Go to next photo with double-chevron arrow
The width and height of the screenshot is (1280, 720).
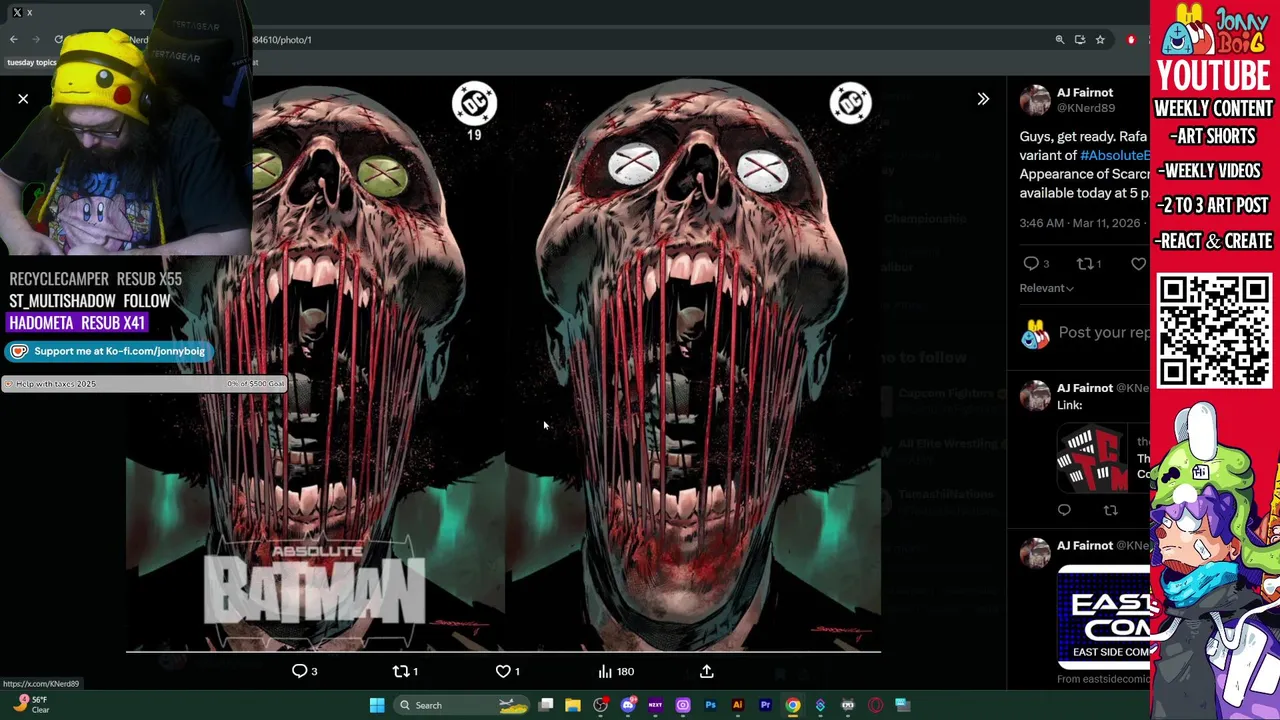coord(983,99)
